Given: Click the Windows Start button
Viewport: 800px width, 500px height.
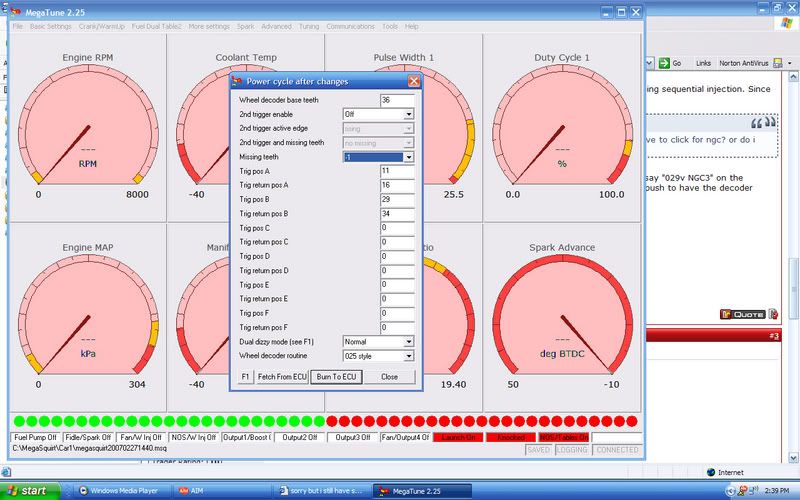Looking at the screenshot, I should (30, 491).
